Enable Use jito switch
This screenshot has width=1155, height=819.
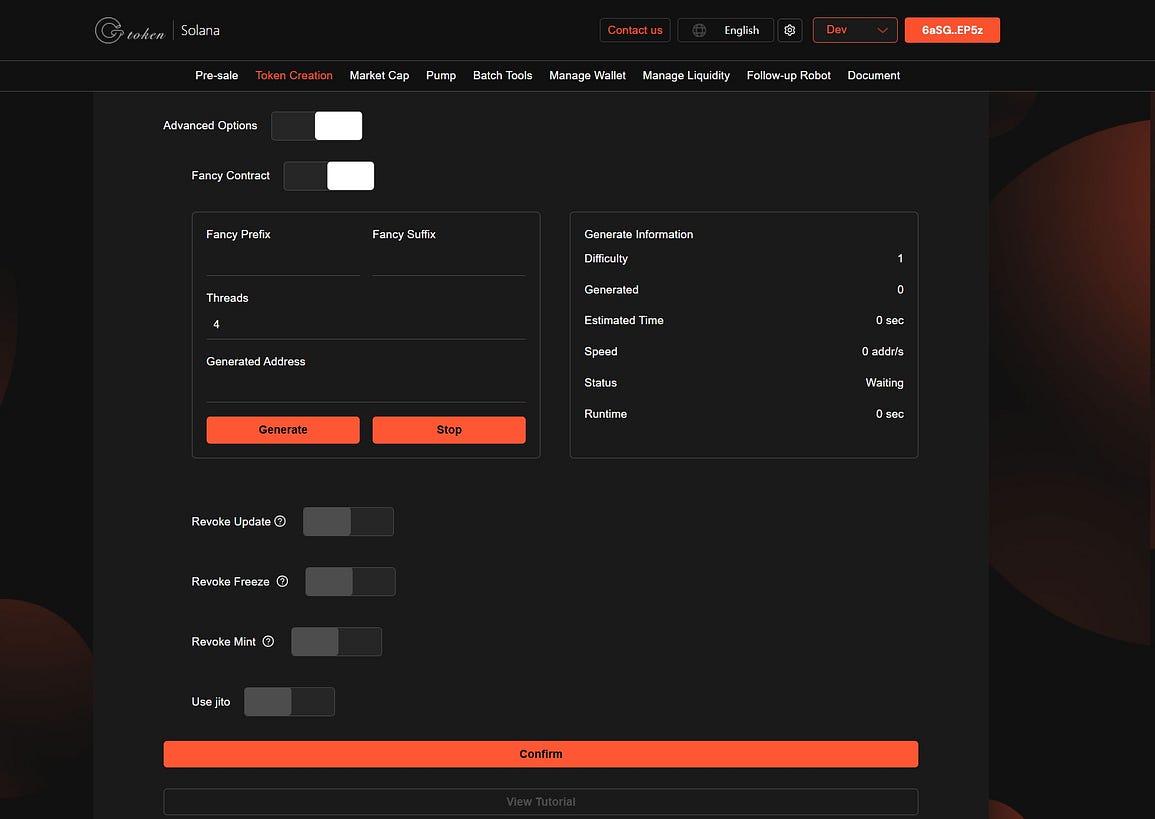(x=289, y=702)
